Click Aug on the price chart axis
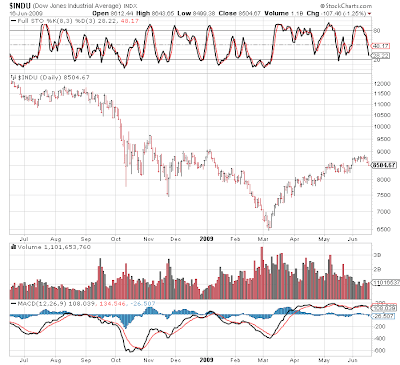The image size is (400, 365). [56, 239]
